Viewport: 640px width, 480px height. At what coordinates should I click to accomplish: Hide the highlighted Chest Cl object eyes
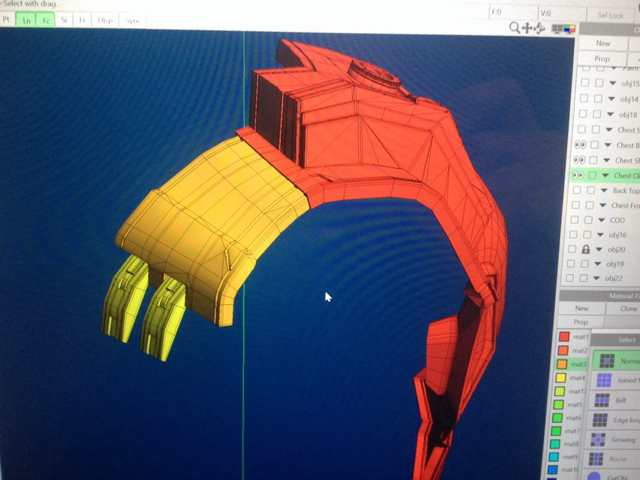coord(578,175)
